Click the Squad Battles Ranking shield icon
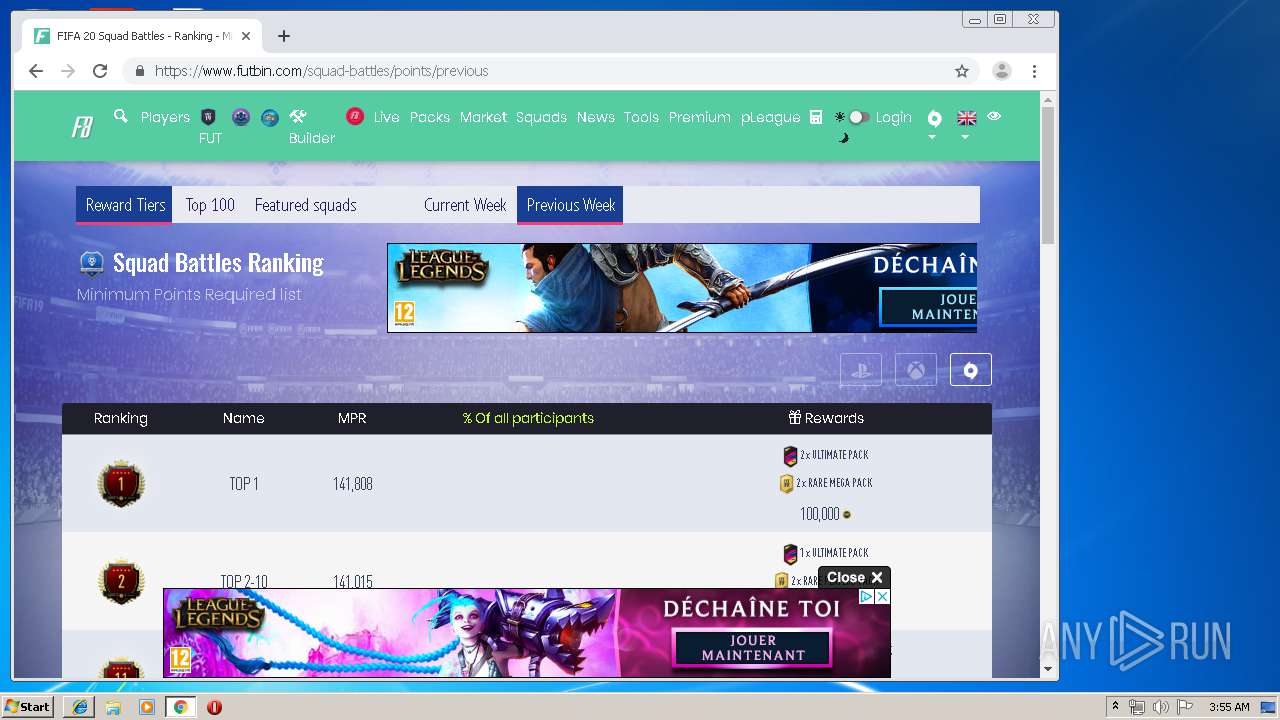The height and width of the screenshot is (720, 1280). pos(92,263)
